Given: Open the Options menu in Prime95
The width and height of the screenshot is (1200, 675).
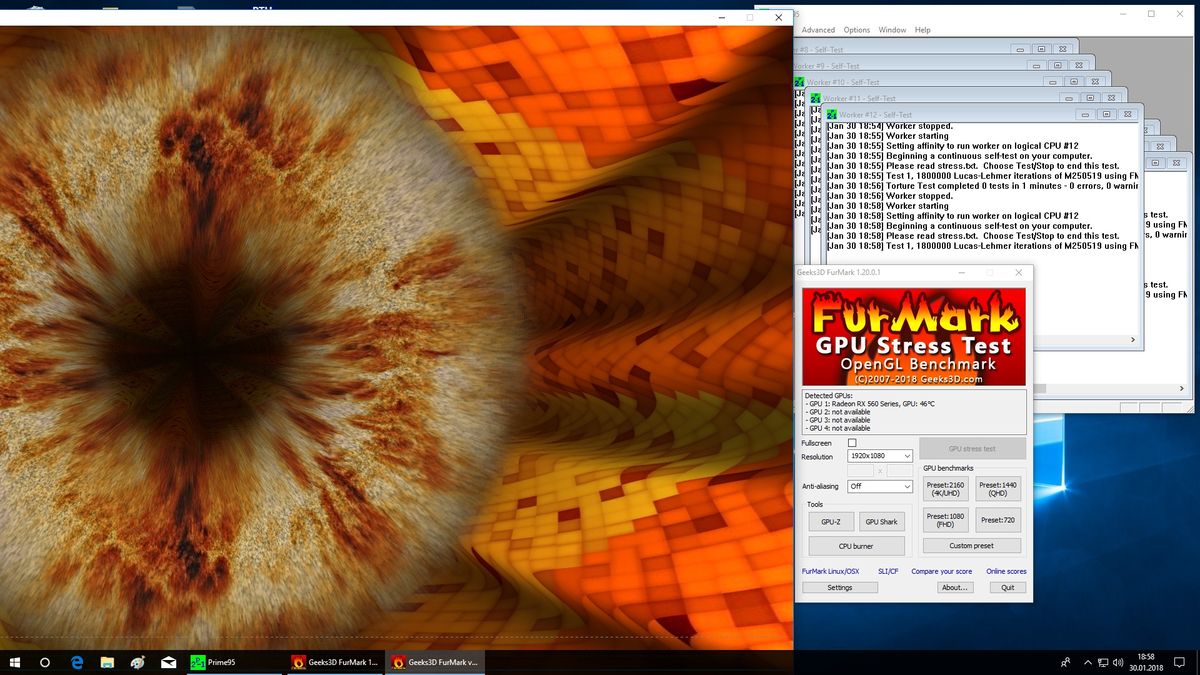Looking at the screenshot, I should [856, 30].
